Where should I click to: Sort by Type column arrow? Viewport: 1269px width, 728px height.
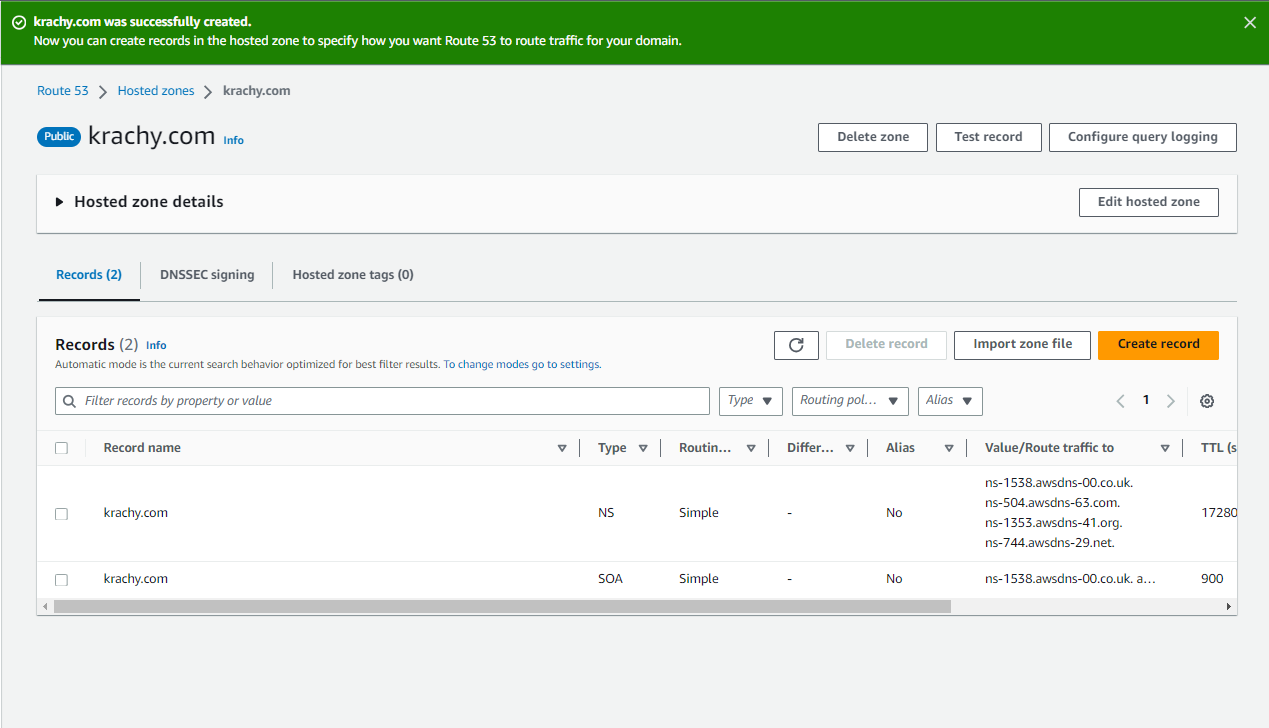point(643,448)
